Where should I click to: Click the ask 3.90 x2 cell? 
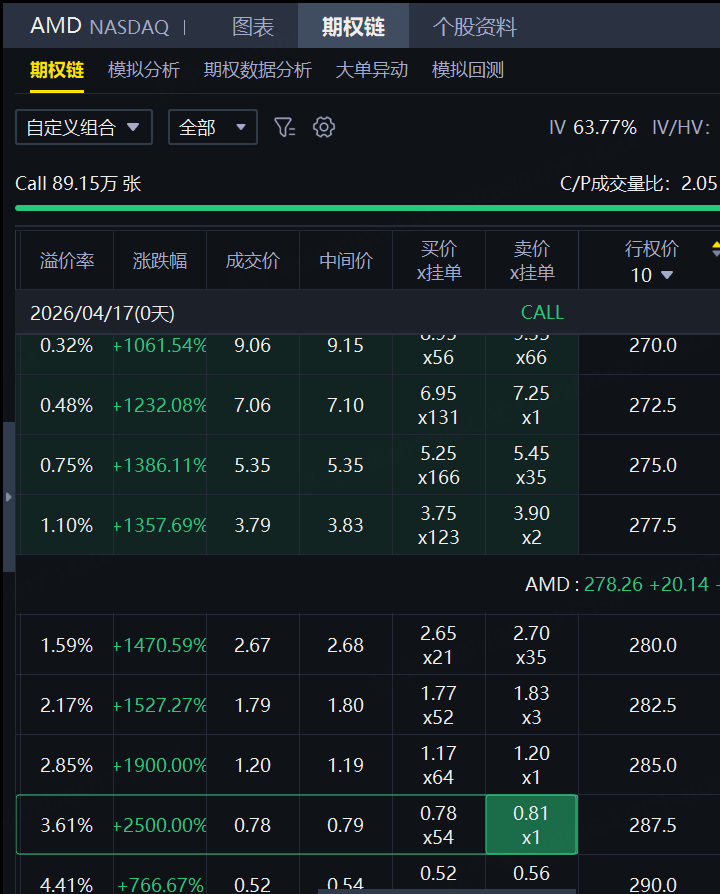pyautogui.click(x=531, y=525)
